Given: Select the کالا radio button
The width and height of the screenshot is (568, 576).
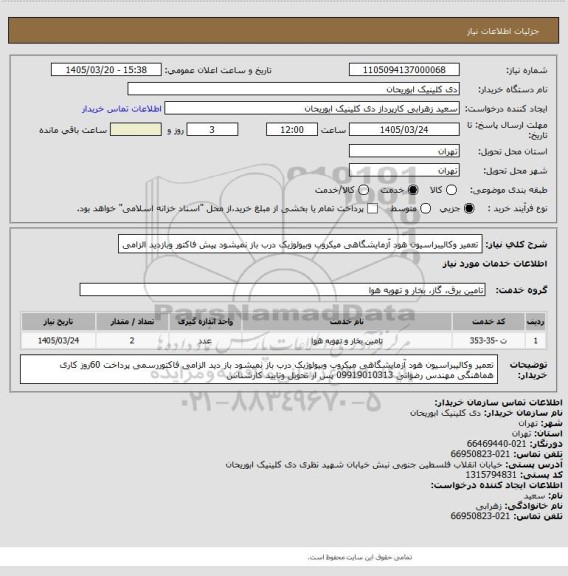Looking at the screenshot, I should [x=451, y=190].
